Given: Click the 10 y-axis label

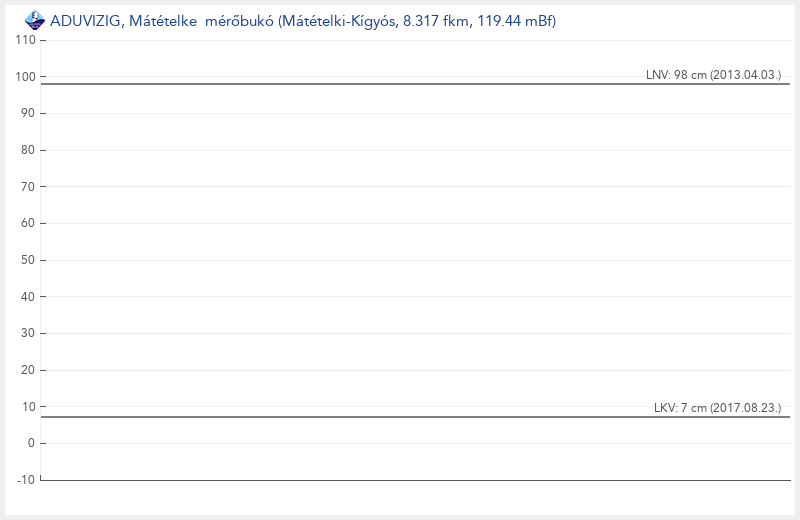Looking at the screenshot, I should pos(29,407).
